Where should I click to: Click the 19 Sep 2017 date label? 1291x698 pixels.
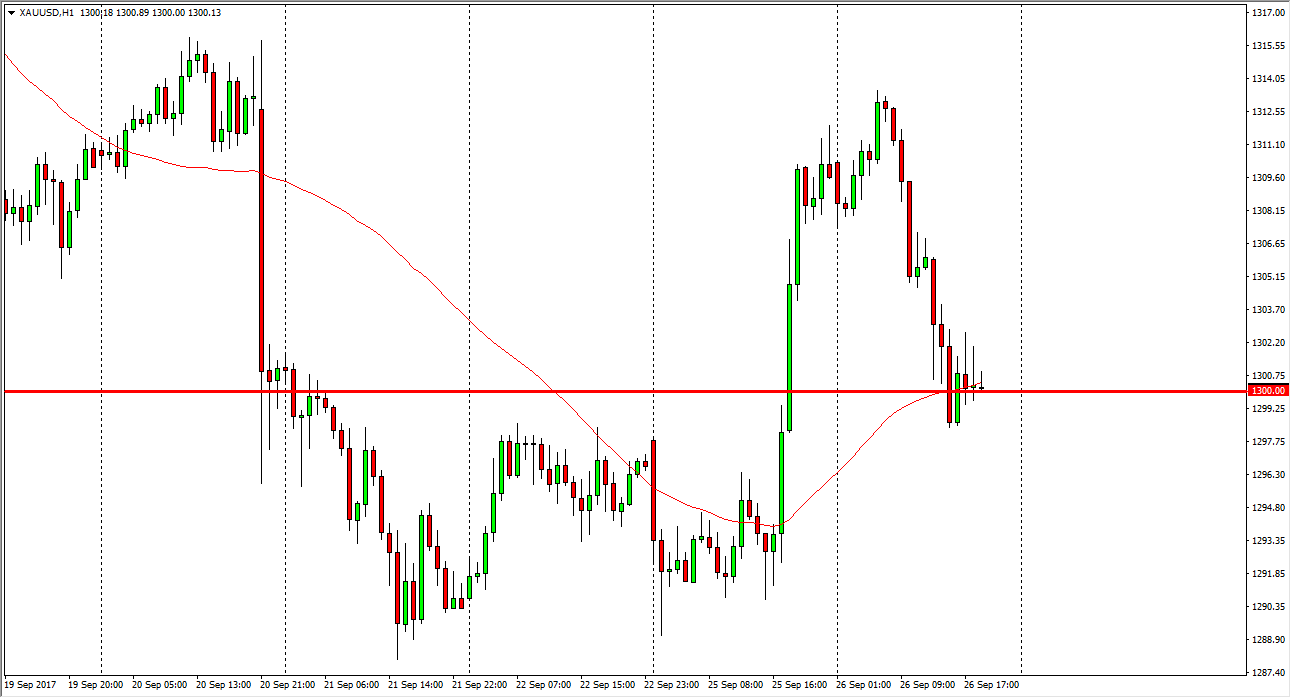(x=32, y=685)
